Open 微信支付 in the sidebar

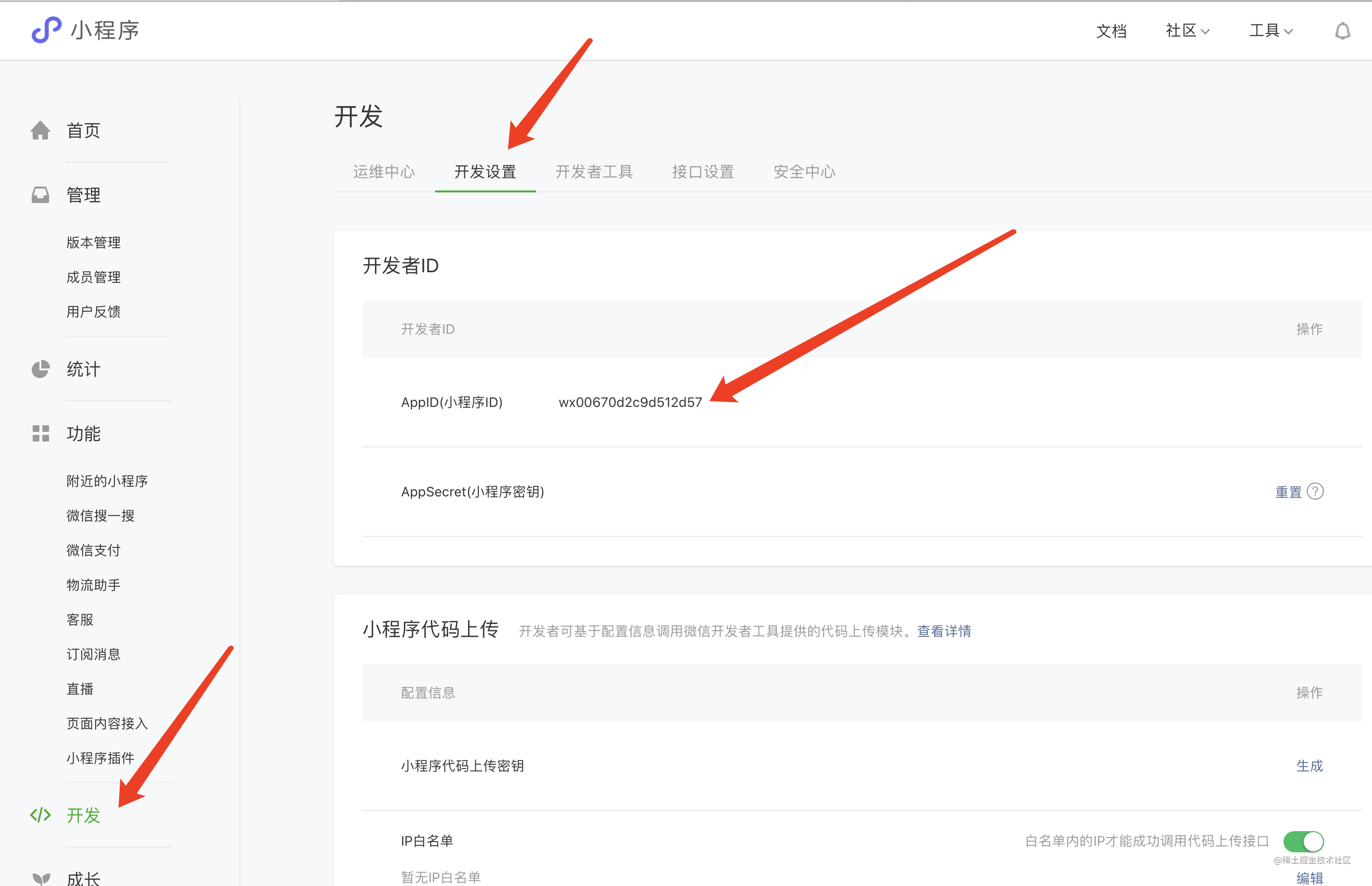coord(93,550)
